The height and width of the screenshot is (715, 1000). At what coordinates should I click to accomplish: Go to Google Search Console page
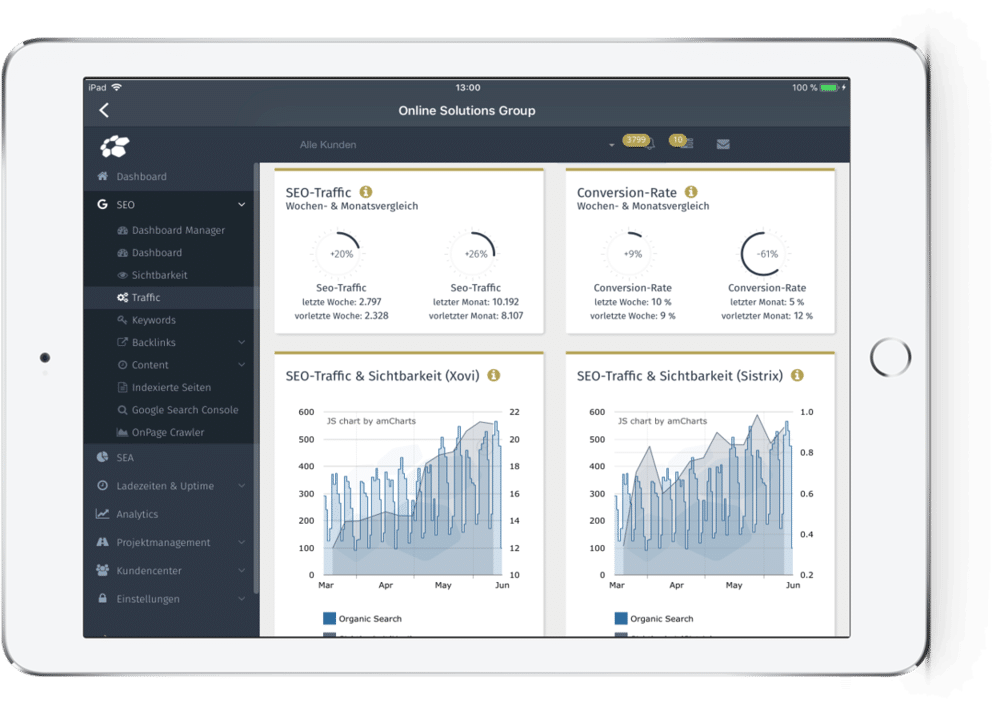click(x=184, y=410)
